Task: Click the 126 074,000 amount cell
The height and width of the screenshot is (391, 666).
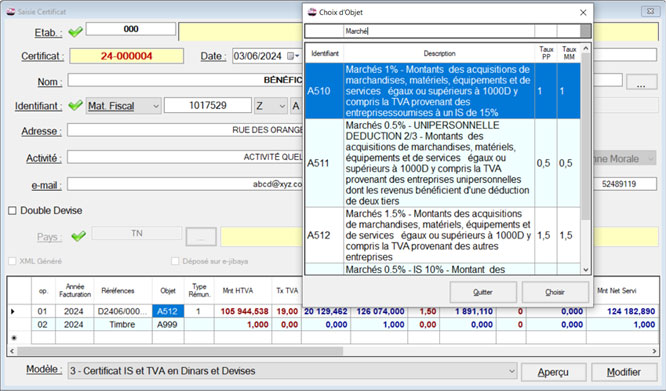Action: [379, 311]
